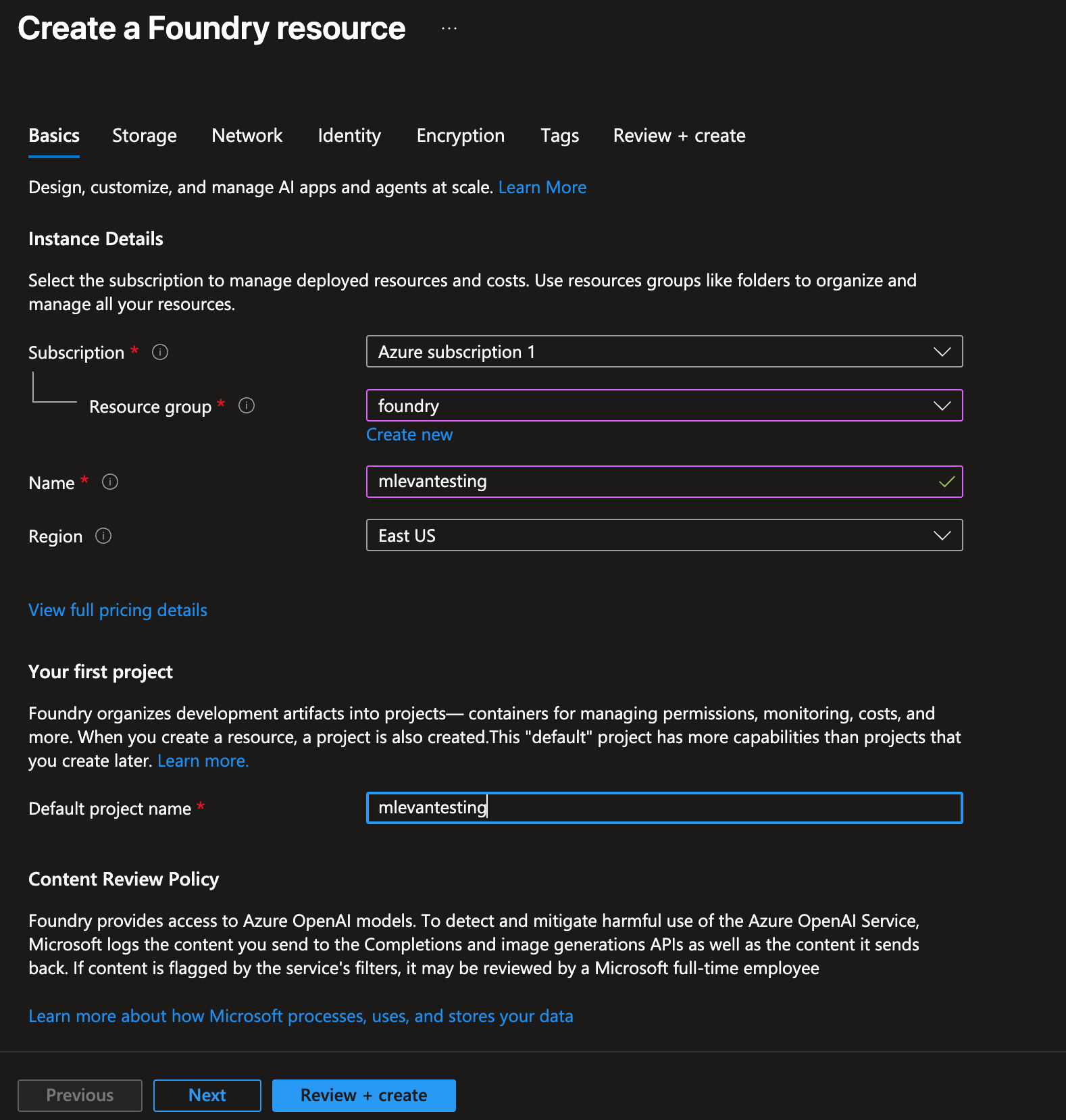The height and width of the screenshot is (1120, 1066).
Task: Open link about how Microsoft processes data
Action: [301, 1016]
